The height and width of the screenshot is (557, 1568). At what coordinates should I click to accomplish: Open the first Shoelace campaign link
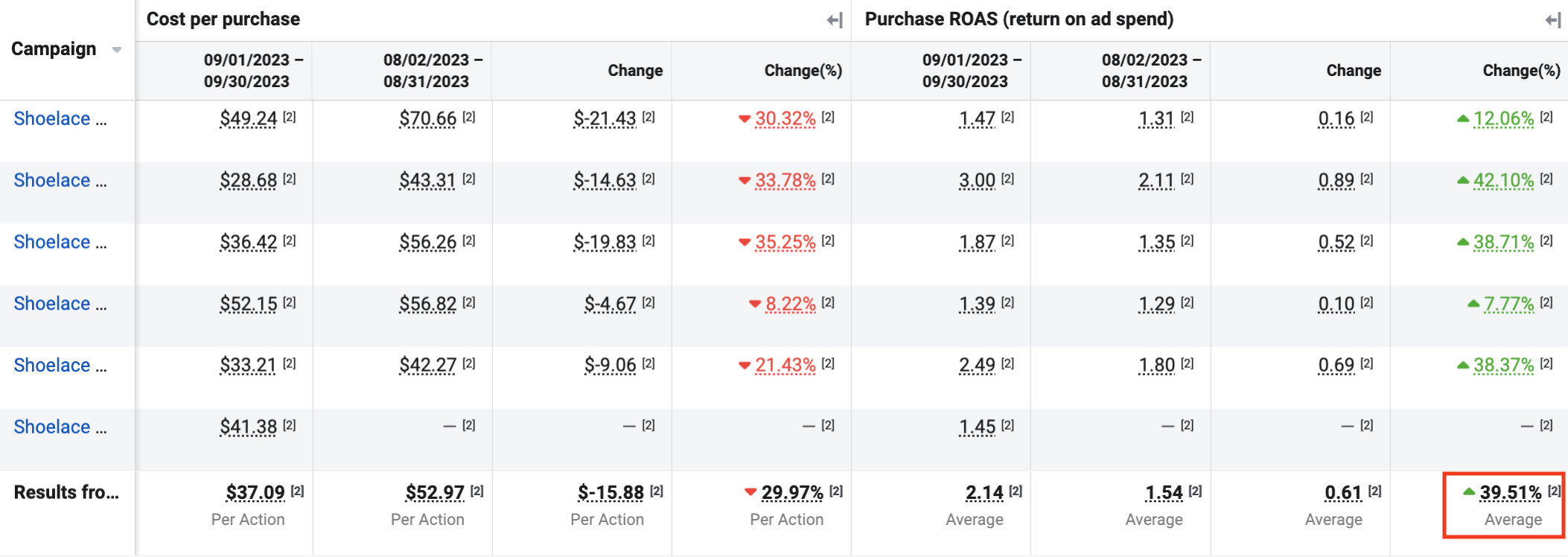[60, 118]
